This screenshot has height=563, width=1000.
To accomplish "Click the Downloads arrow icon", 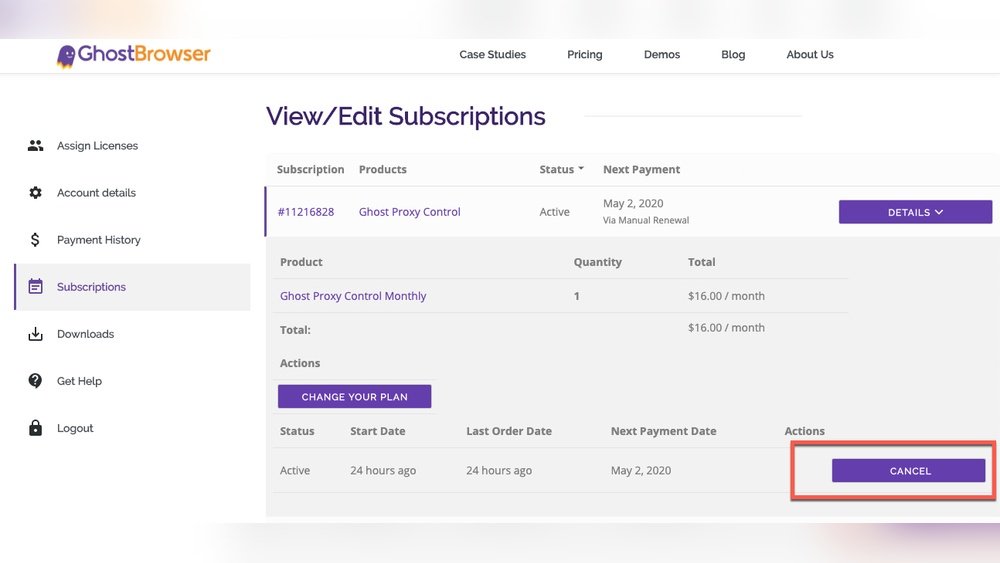I will click(x=36, y=334).
